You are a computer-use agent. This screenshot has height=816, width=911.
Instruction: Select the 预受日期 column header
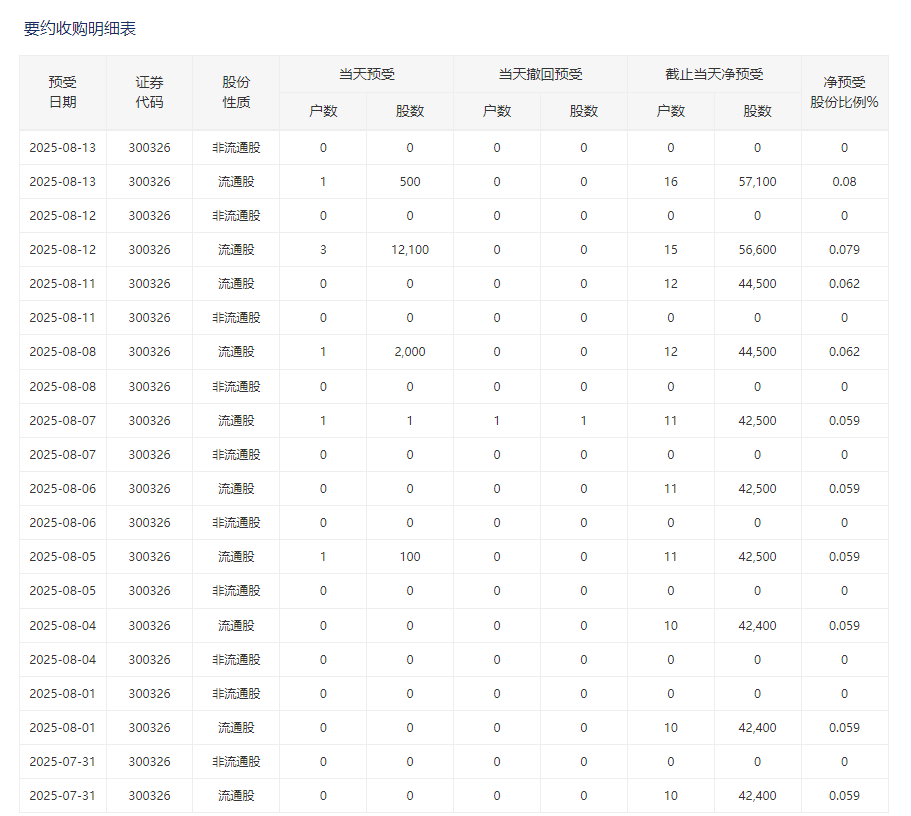tap(63, 92)
